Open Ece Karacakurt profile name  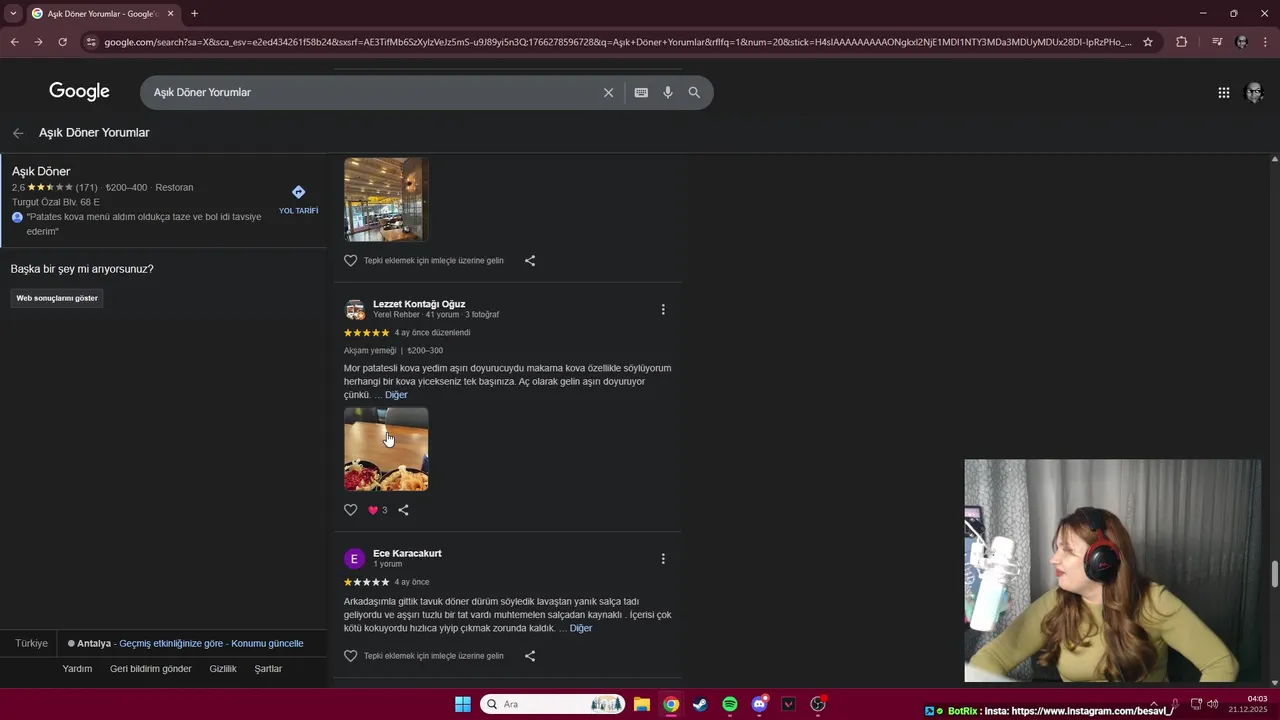coord(407,553)
